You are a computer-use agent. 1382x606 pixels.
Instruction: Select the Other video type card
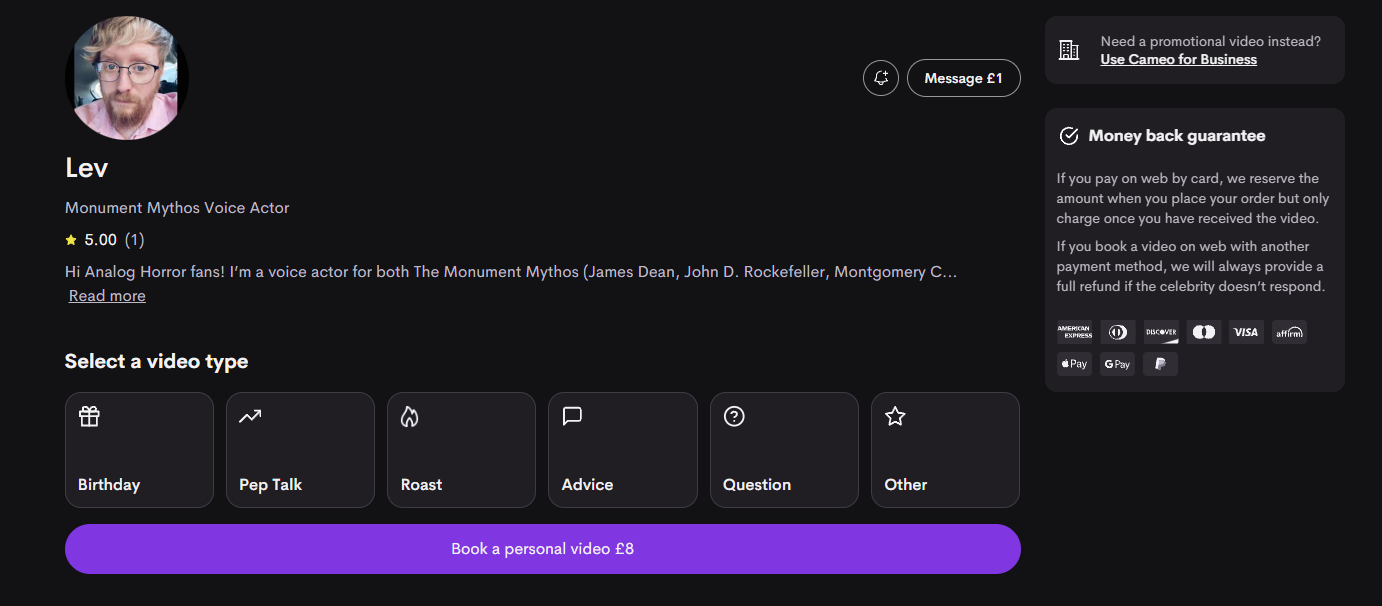[x=945, y=450]
